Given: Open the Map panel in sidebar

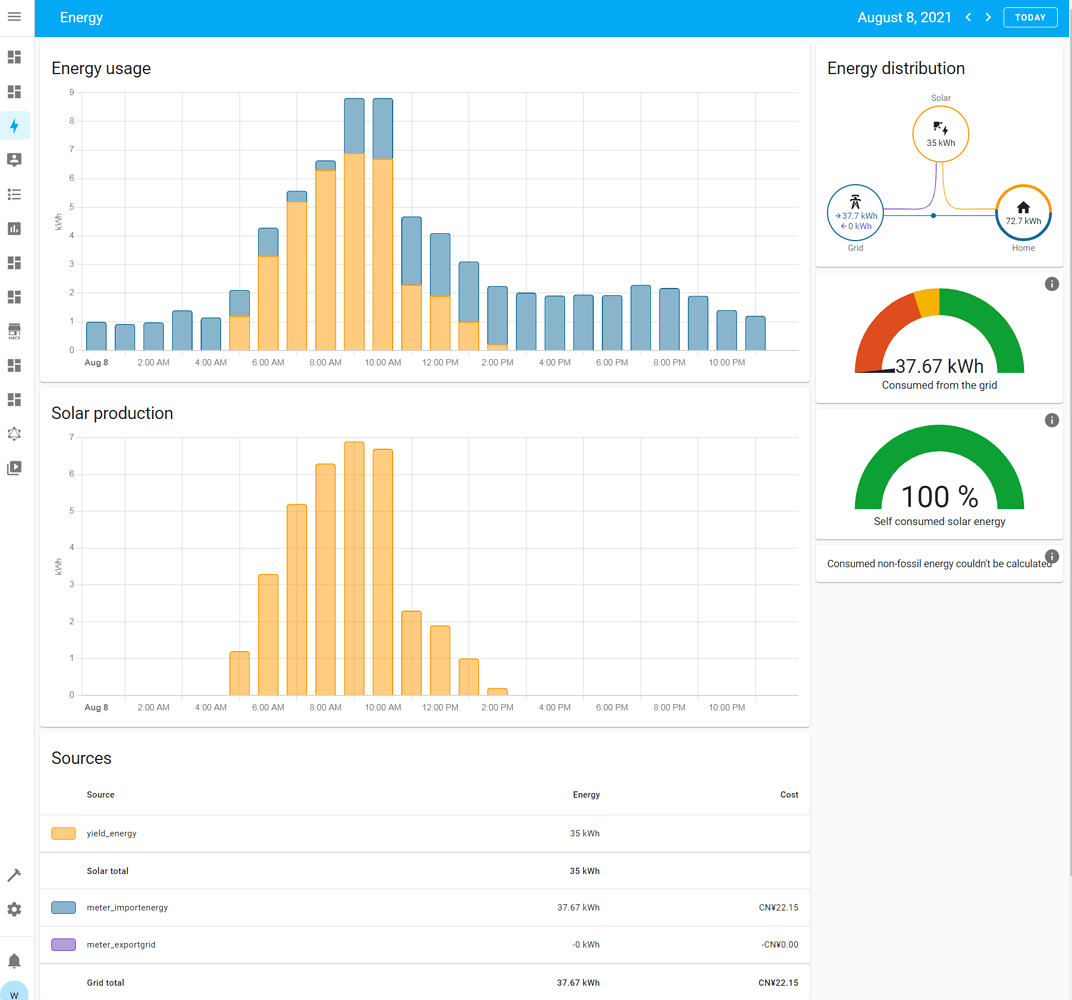Looking at the screenshot, I should point(14,160).
